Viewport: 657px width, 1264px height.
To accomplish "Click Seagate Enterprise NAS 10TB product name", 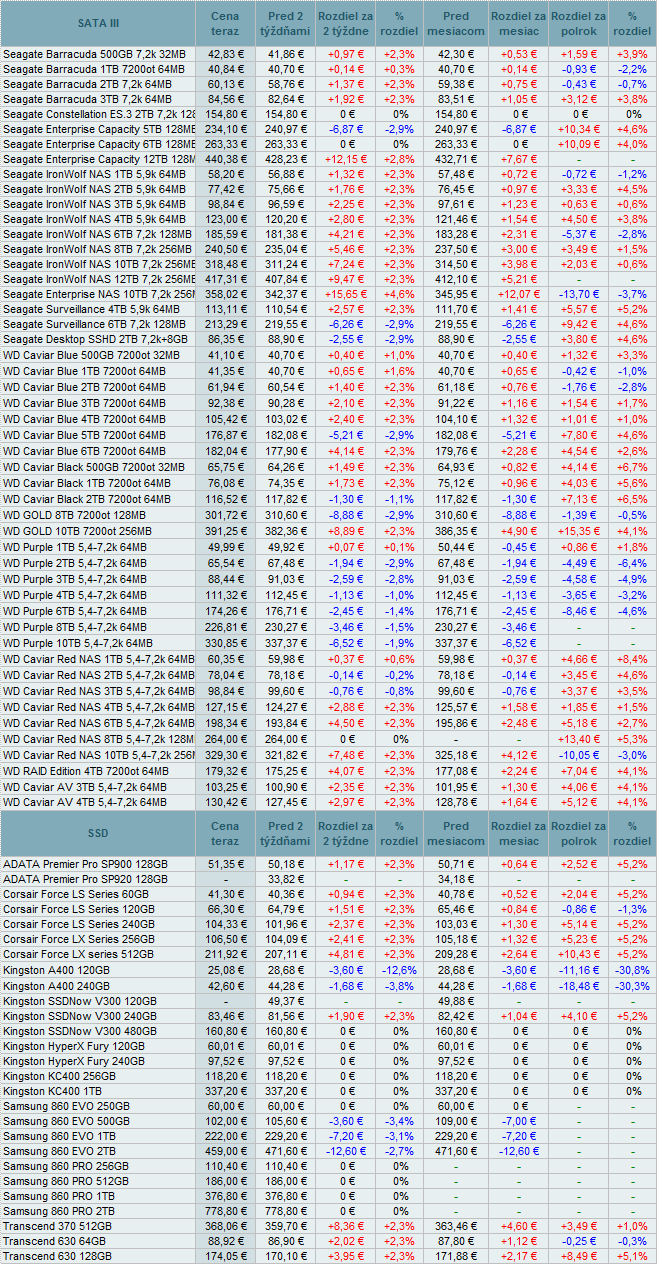I will (x=100, y=294).
